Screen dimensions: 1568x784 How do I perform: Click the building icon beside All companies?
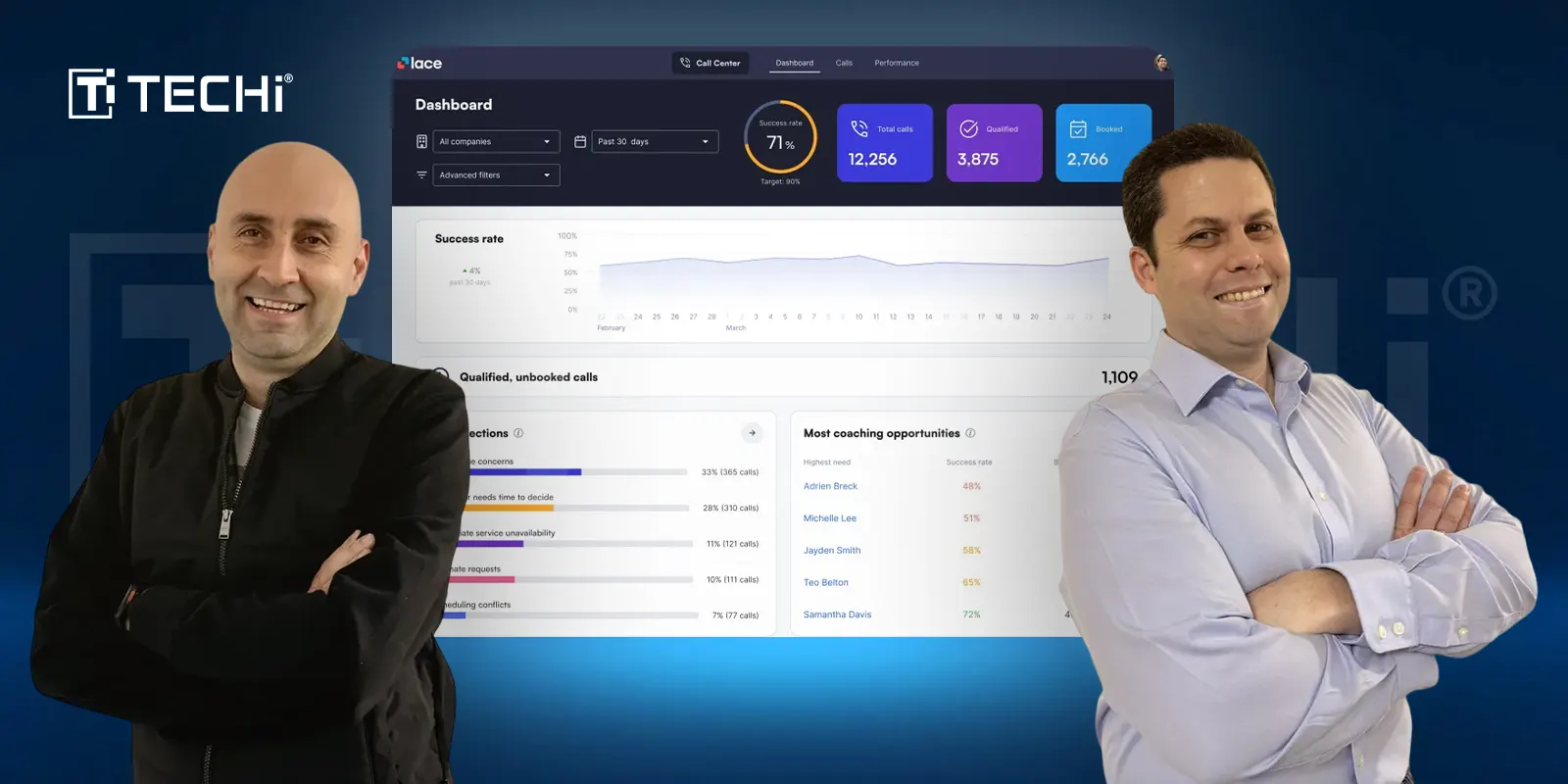[421, 141]
